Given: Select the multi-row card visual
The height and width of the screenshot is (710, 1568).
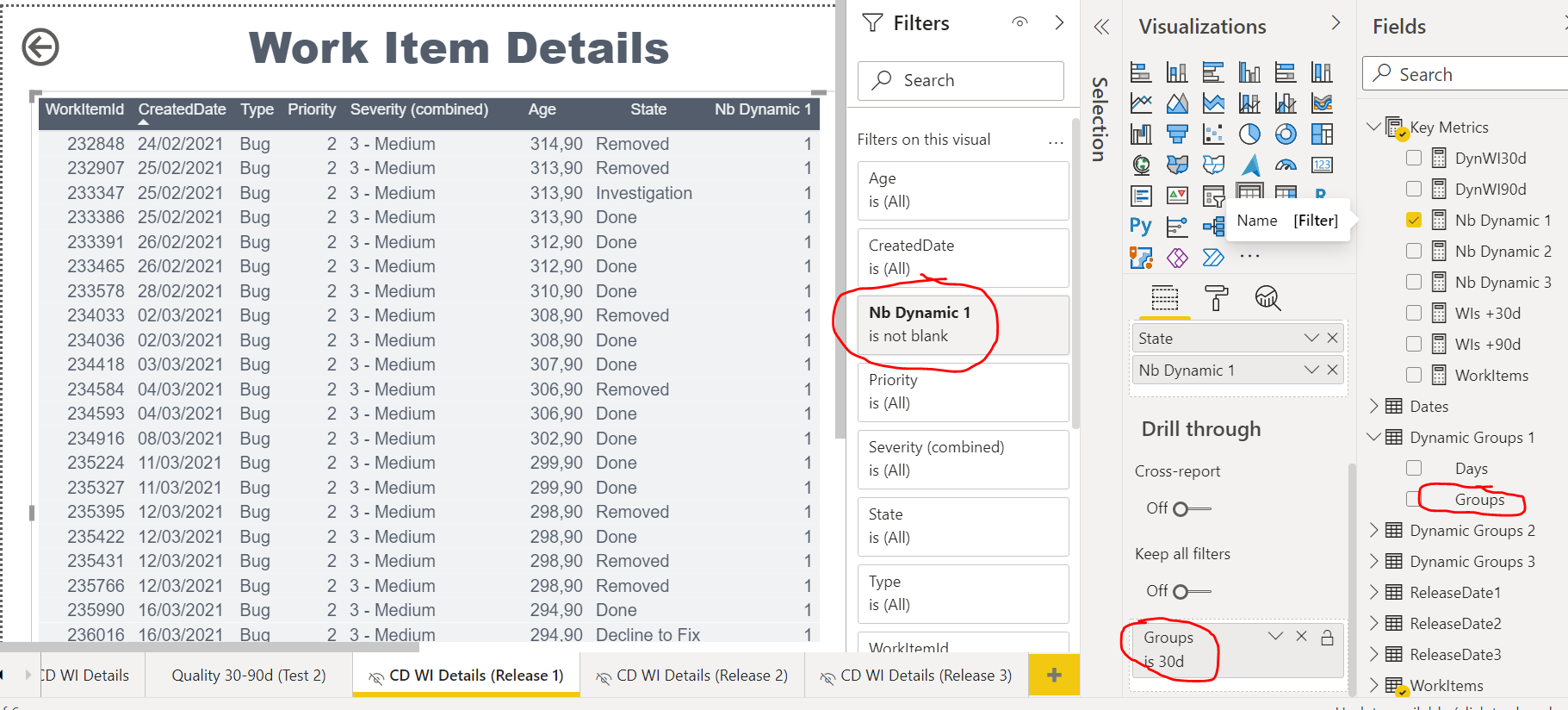Looking at the screenshot, I should [1141, 196].
